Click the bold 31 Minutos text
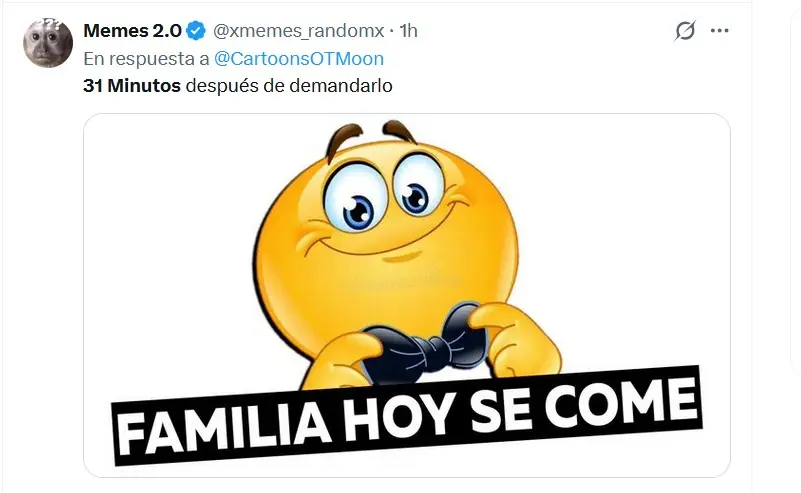The image size is (801, 493). click(132, 85)
